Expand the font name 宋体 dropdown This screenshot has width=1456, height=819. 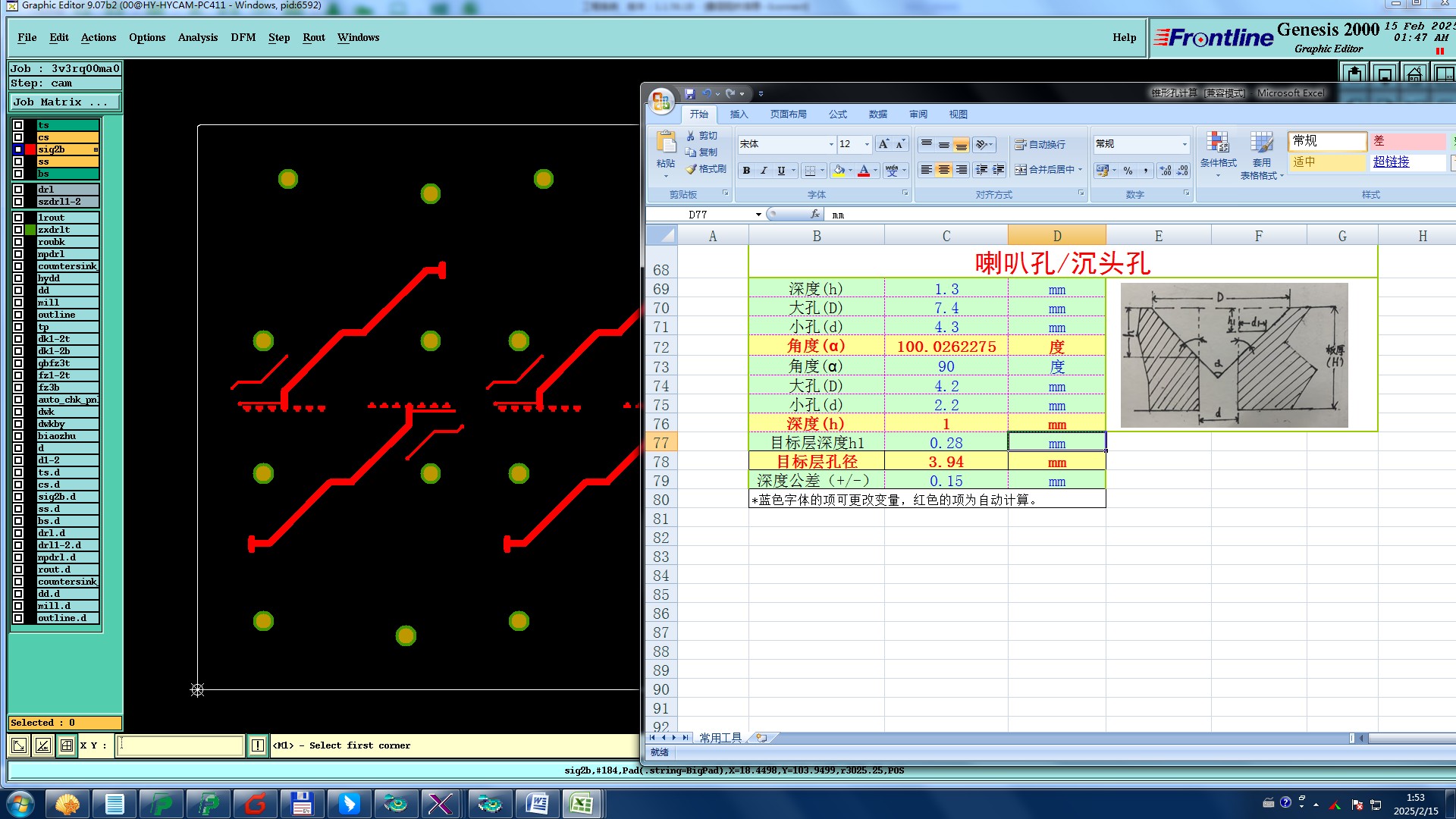coord(831,144)
